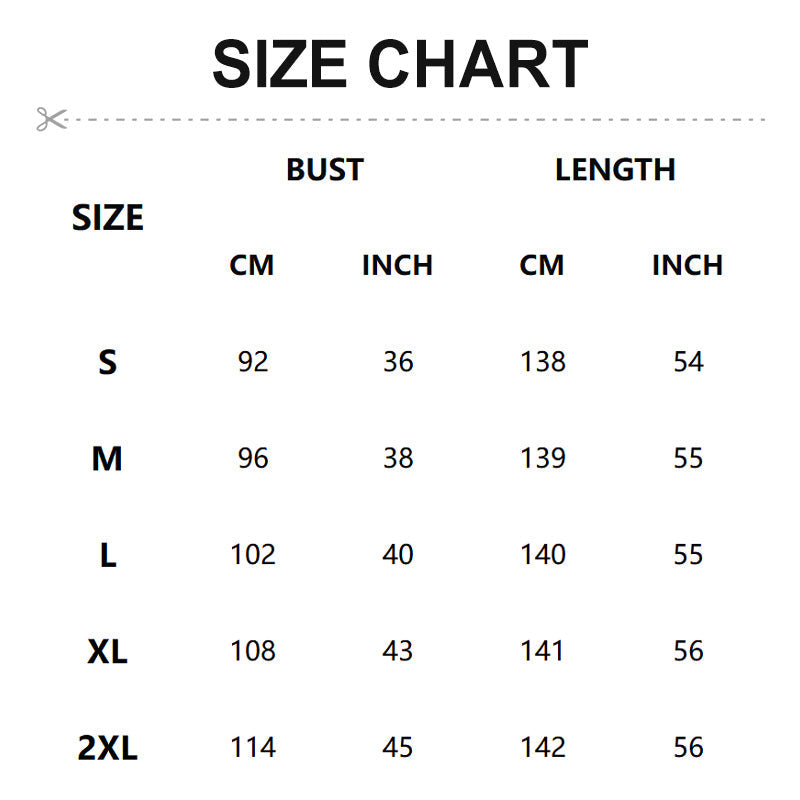The width and height of the screenshot is (800, 800).
Task: Click bust inch value 38 for size M
Action: click(398, 458)
